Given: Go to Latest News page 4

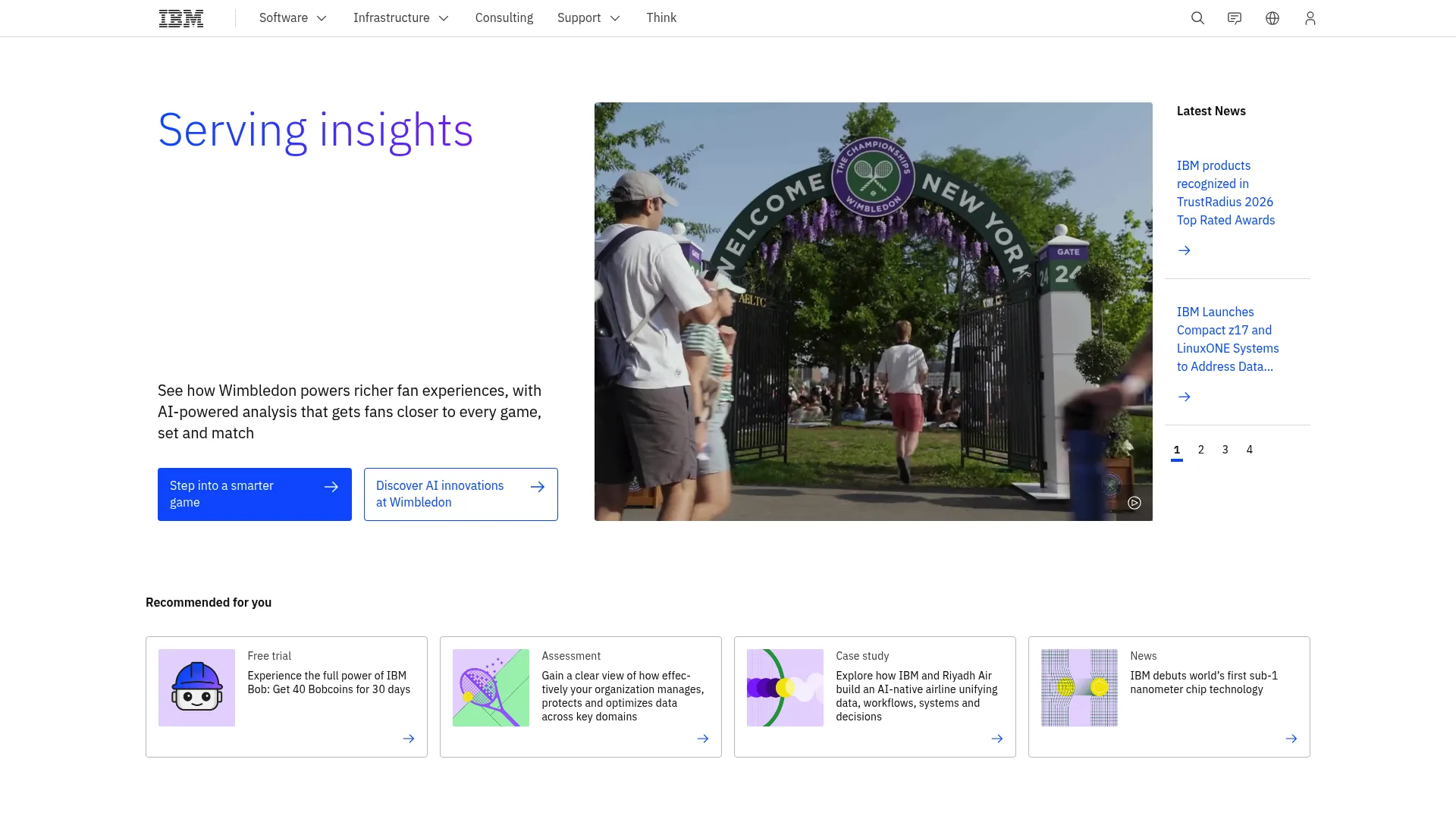Looking at the screenshot, I should [1250, 450].
